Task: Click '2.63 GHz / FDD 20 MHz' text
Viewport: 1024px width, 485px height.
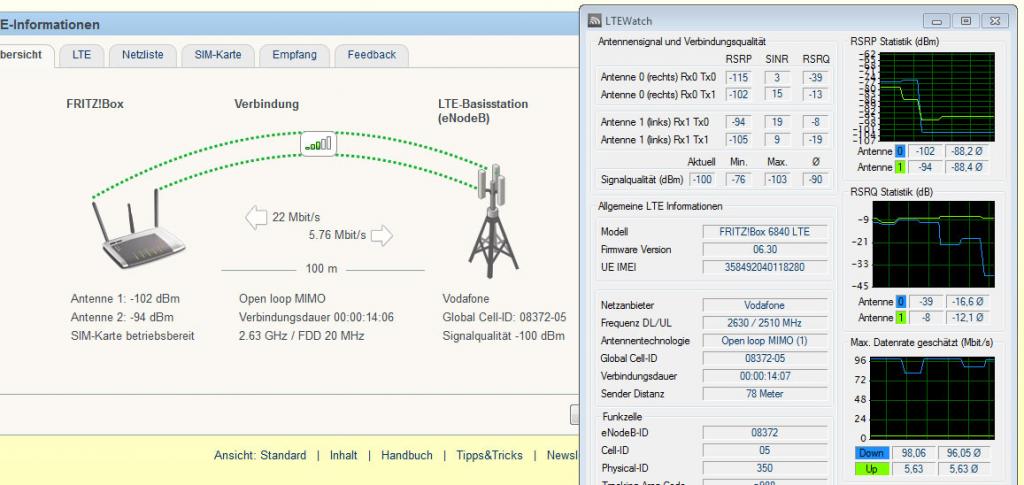Action: [302, 336]
